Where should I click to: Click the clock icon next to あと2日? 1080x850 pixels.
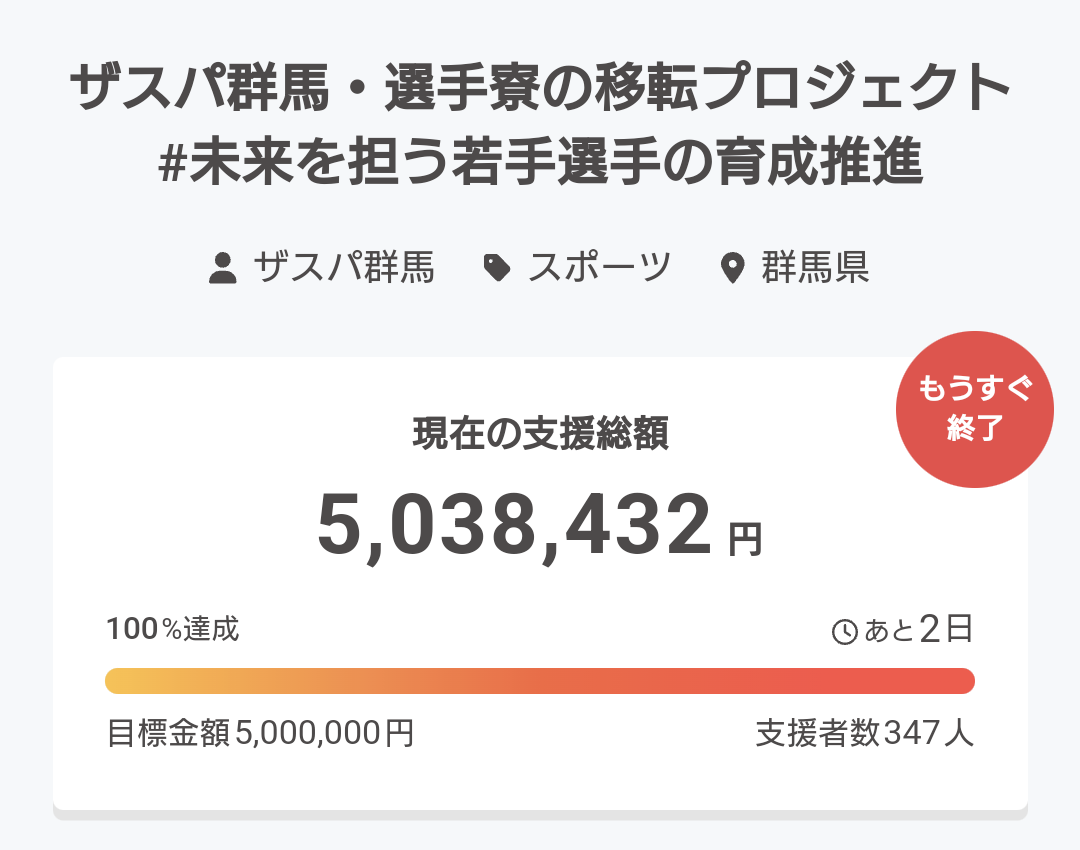coord(844,632)
